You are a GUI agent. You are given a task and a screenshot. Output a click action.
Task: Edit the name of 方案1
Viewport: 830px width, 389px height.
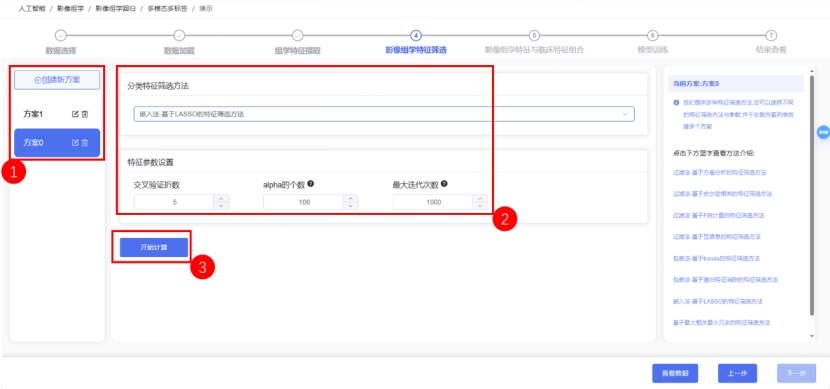coord(75,114)
